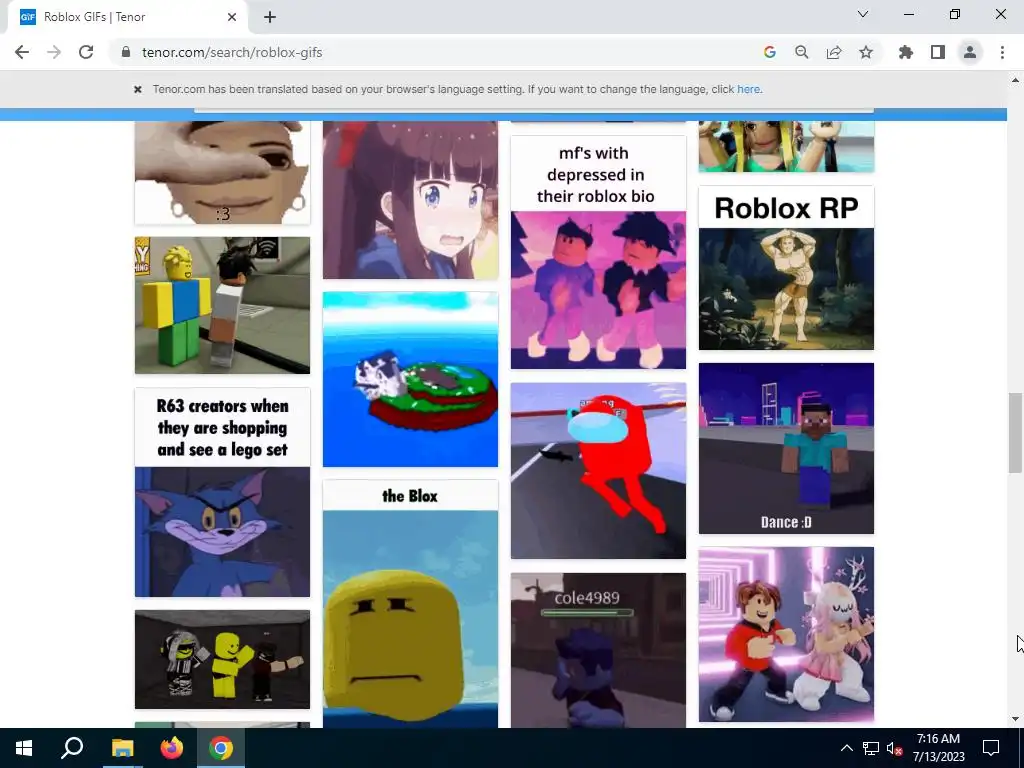The image size is (1024, 768).
Task: Open the yellow noob beside laptop GIF
Action: coord(222,305)
